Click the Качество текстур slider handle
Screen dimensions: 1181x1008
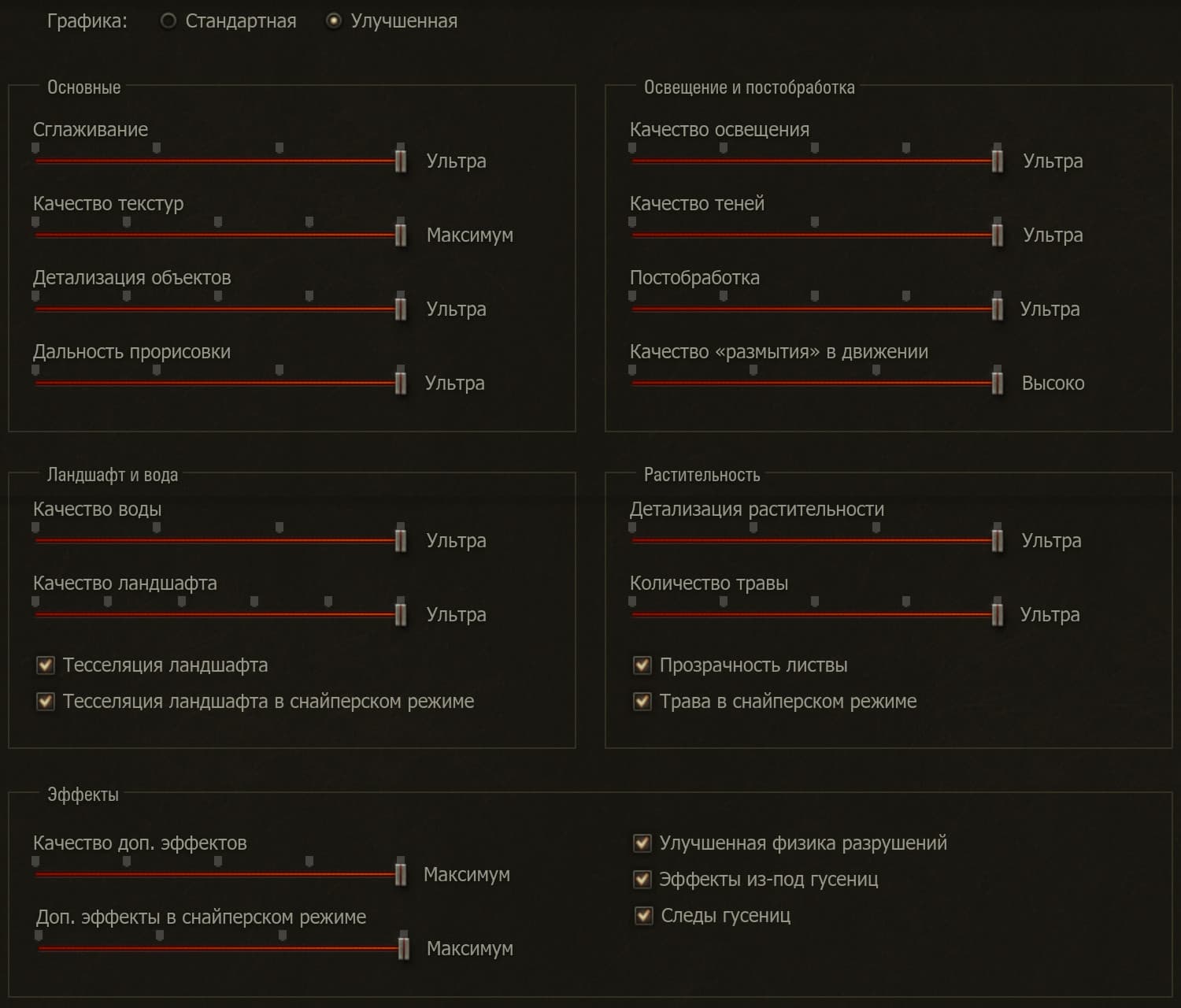click(x=401, y=235)
